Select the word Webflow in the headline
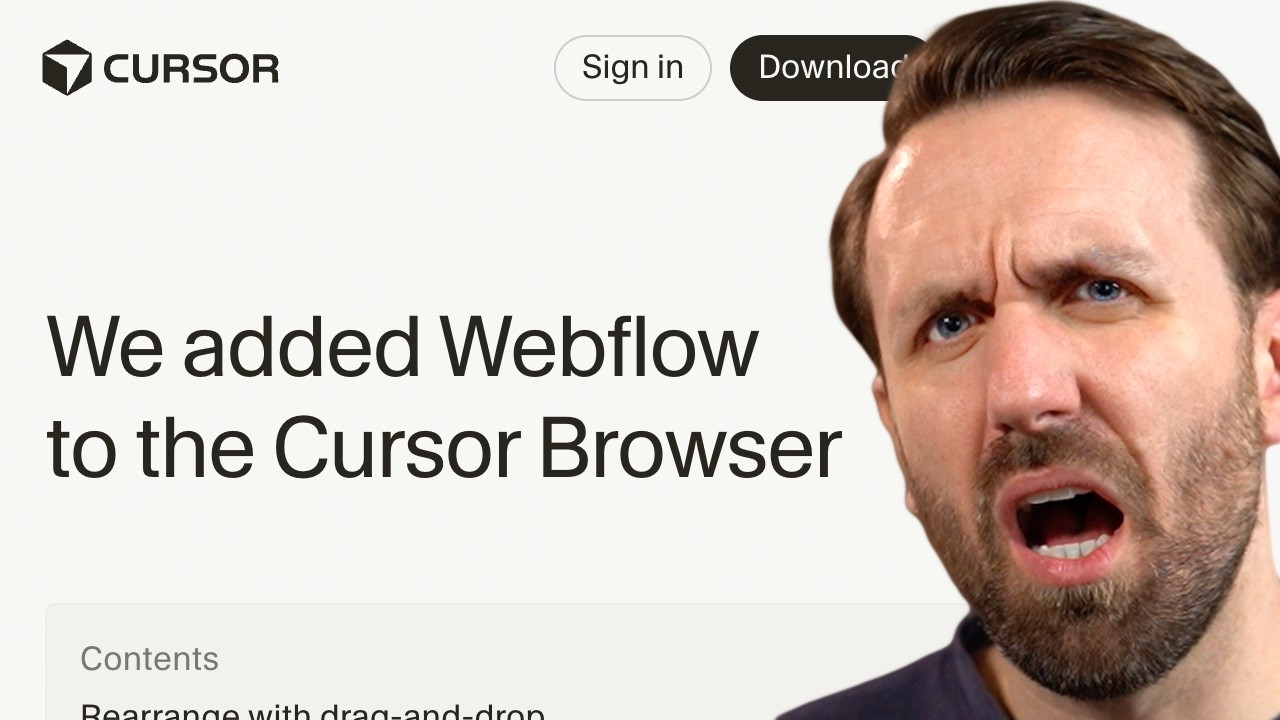Viewport: 1280px width, 720px height. pos(598,346)
